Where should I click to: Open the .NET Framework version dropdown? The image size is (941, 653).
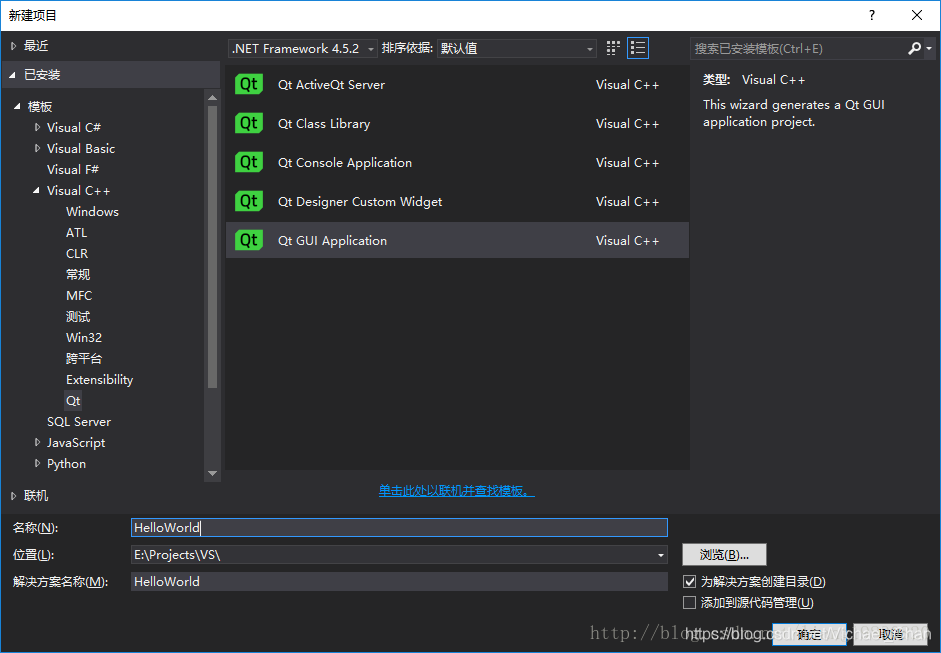tap(303, 49)
